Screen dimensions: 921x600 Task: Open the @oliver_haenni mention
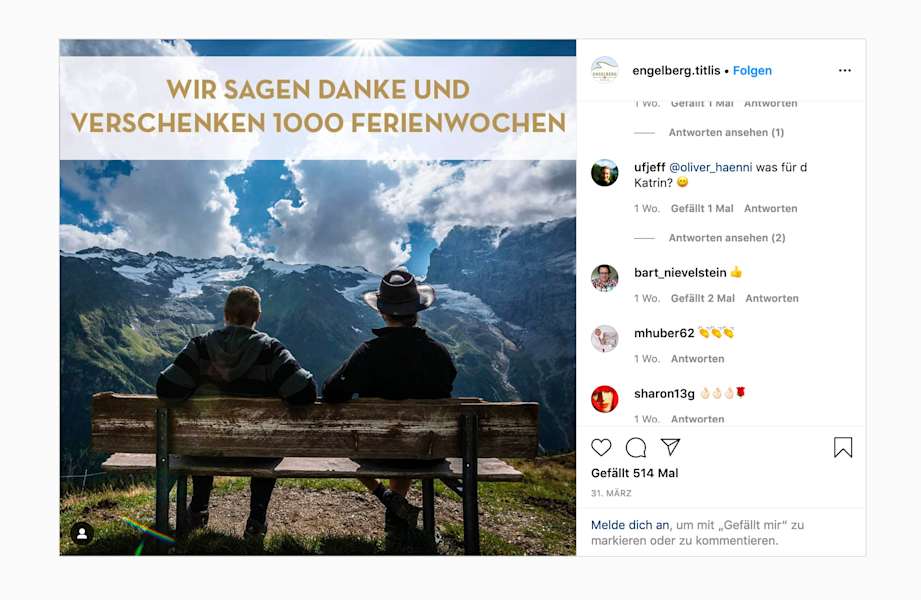pos(711,167)
